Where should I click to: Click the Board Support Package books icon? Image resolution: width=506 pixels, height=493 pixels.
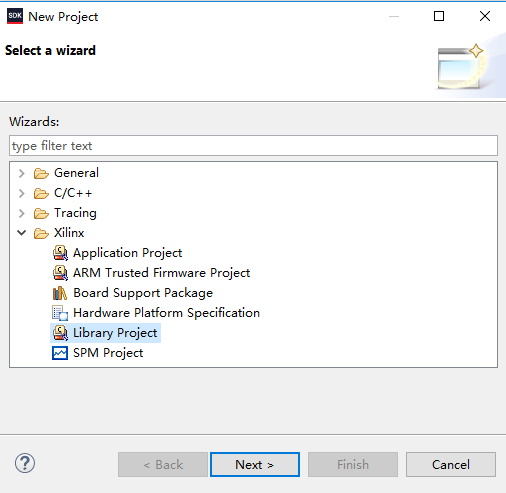(x=60, y=293)
